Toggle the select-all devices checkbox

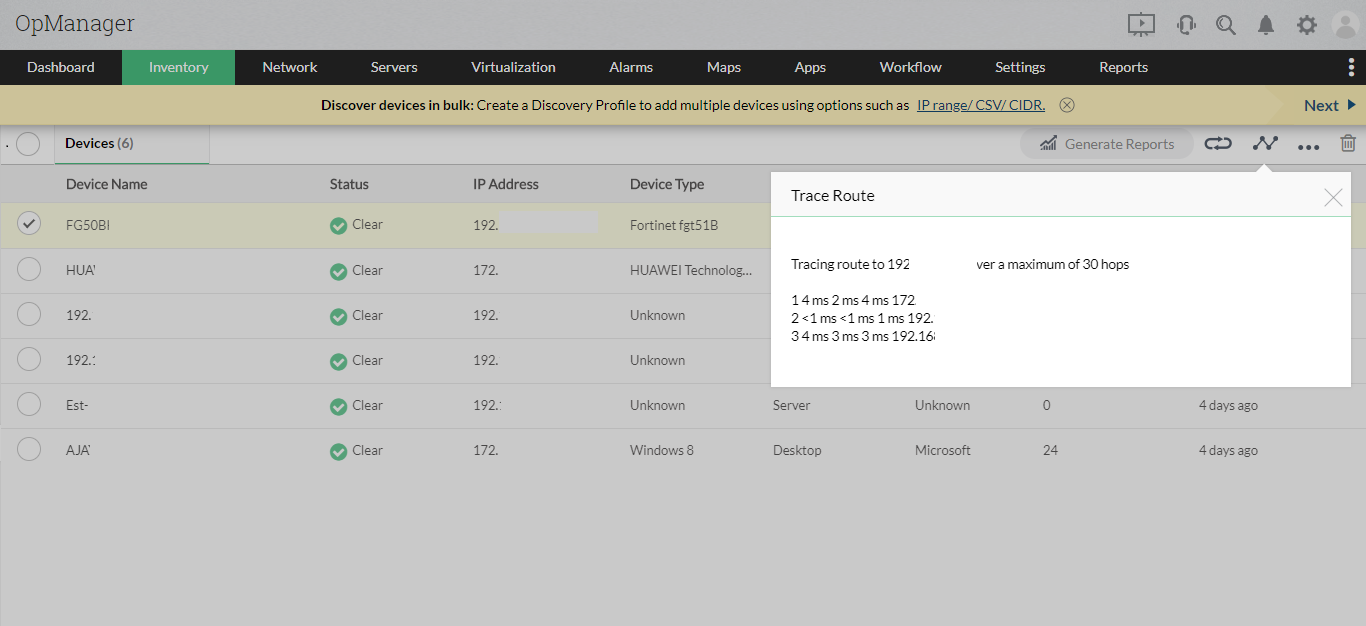point(28,144)
